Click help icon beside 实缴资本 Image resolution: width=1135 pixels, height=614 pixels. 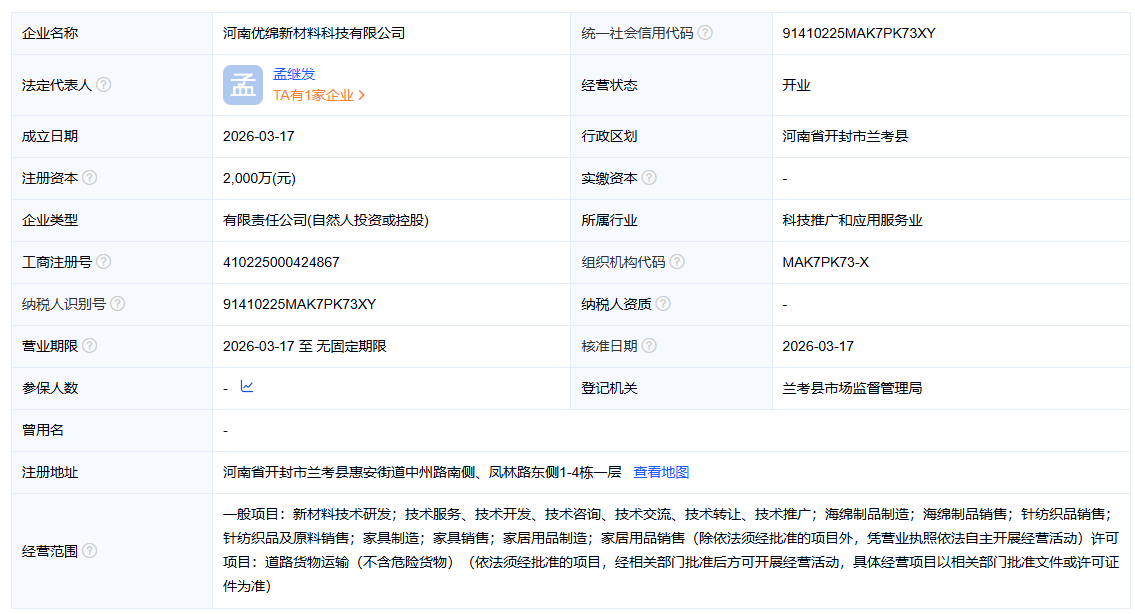(649, 178)
